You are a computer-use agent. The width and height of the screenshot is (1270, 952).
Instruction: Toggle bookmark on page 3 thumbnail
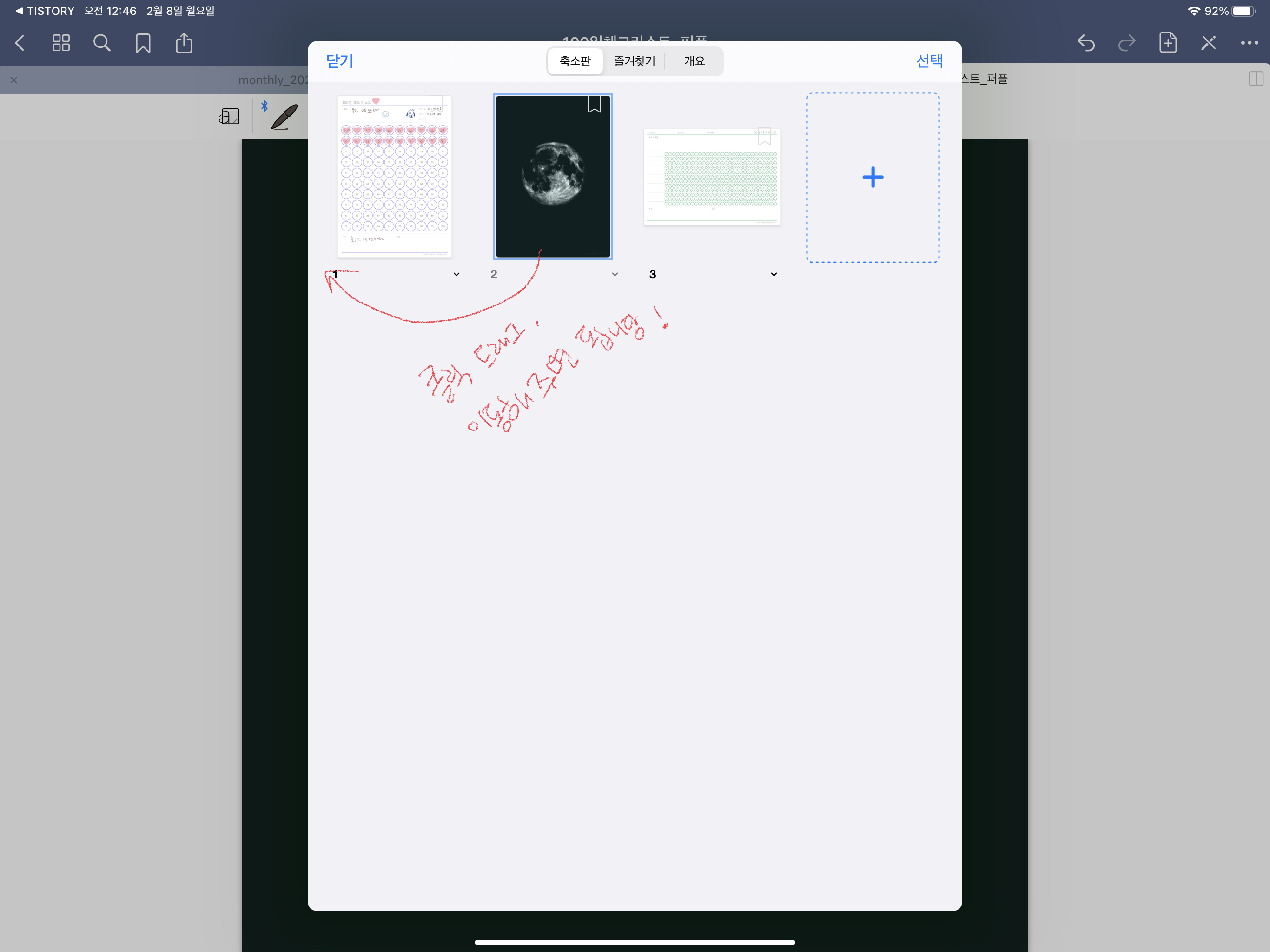coord(764,136)
